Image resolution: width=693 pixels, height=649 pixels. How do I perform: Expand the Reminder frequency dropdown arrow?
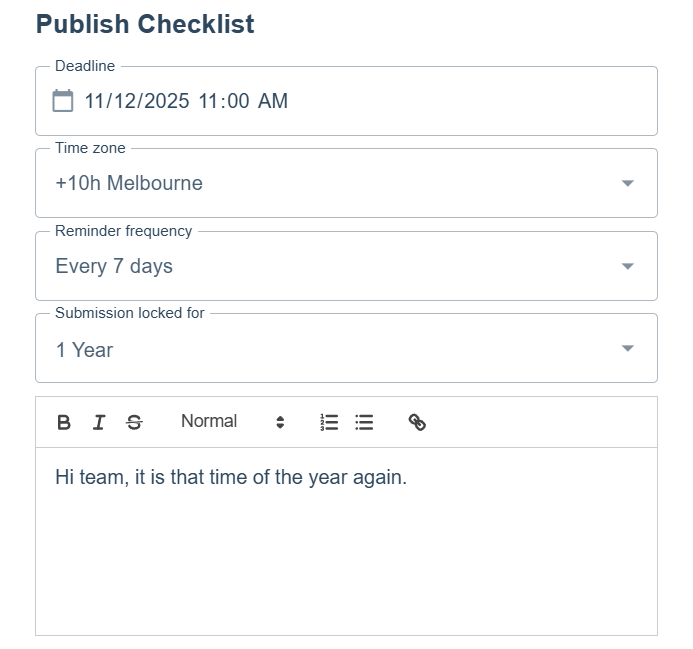pyautogui.click(x=627, y=267)
